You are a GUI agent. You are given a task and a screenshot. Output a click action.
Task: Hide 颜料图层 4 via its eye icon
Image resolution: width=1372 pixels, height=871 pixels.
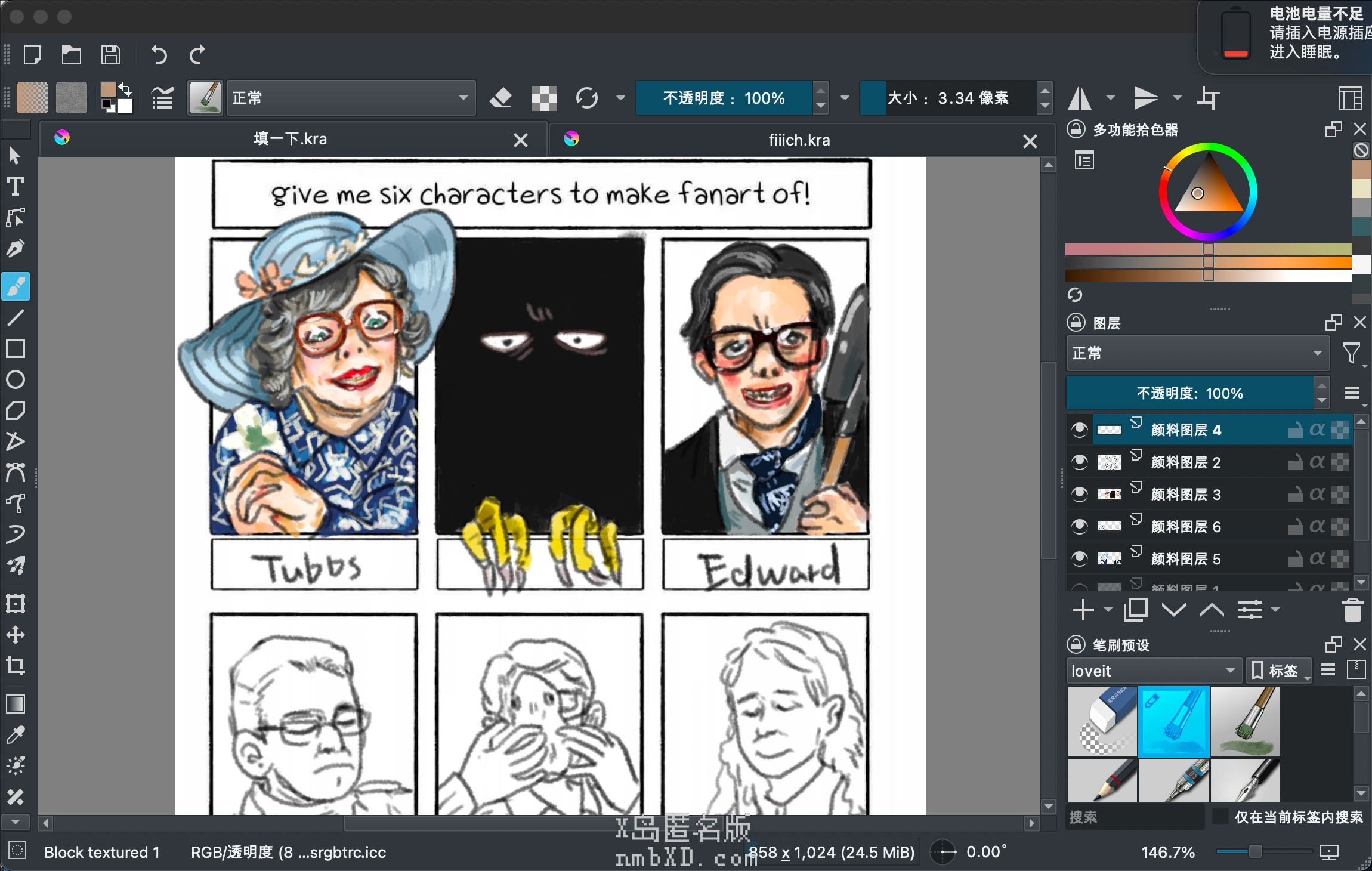tap(1079, 430)
